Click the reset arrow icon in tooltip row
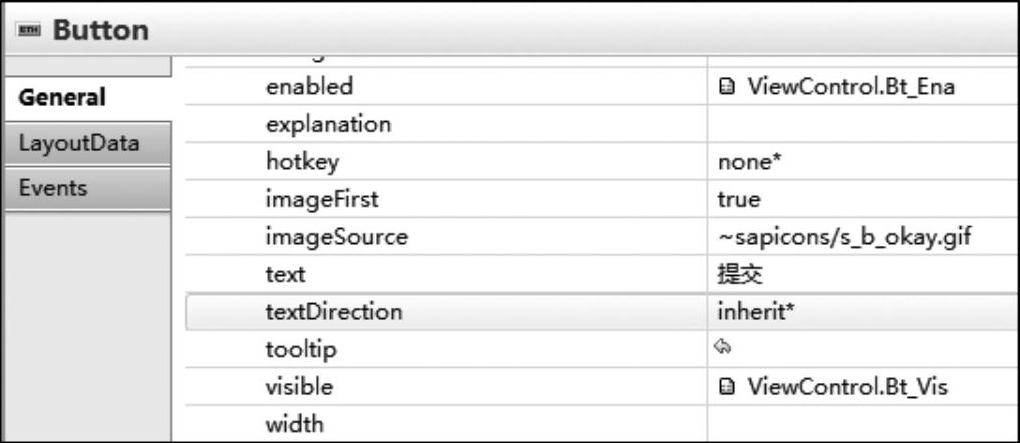The image size is (1020, 443). click(x=722, y=349)
